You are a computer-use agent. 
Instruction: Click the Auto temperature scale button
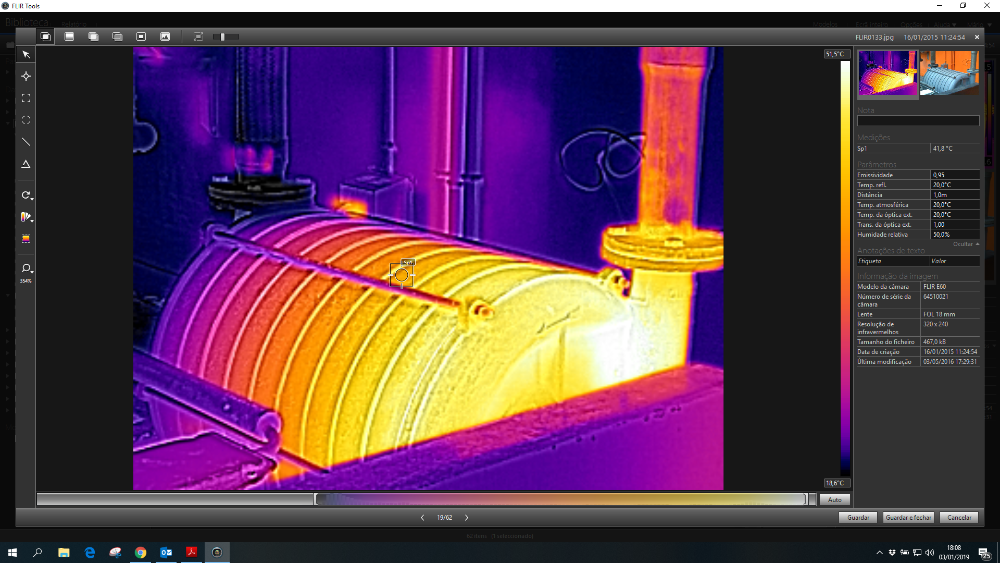tap(833, 499)
